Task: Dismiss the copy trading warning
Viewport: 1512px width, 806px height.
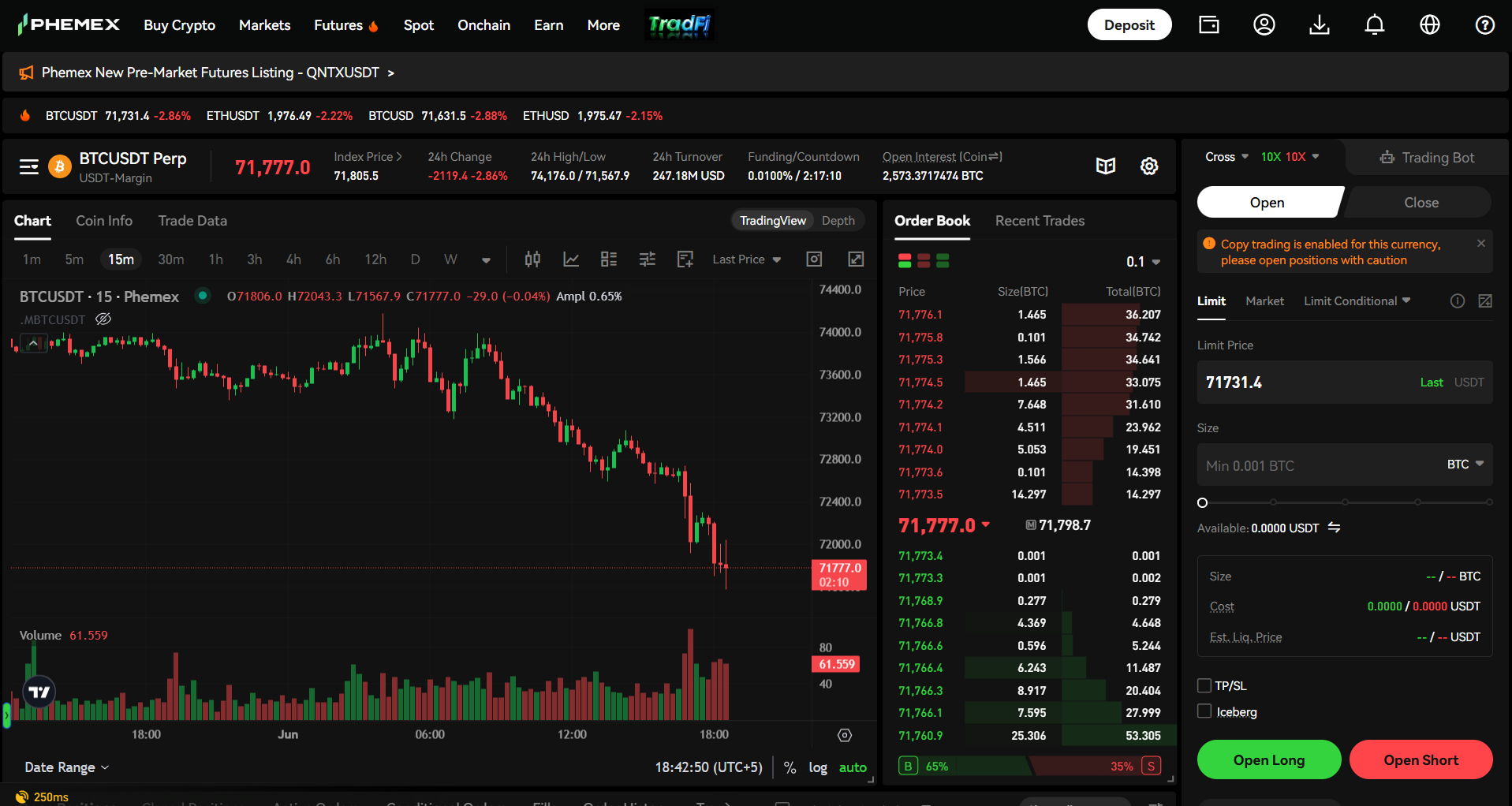Action: point(1481,244)
